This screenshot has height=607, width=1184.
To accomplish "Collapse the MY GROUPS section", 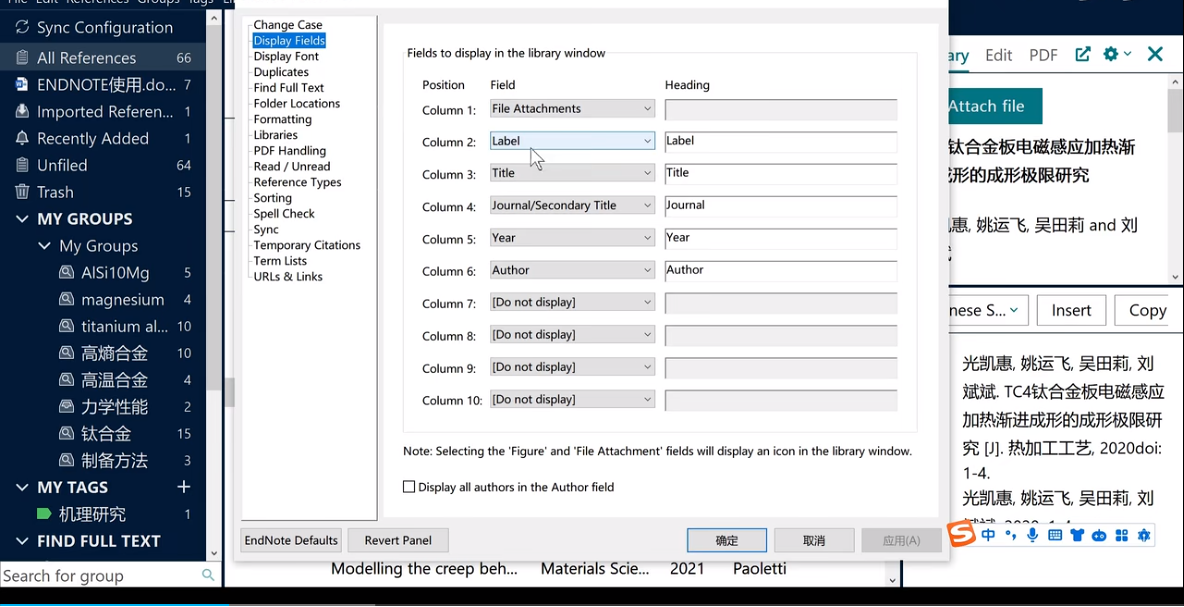I will (x=22, y=219).
